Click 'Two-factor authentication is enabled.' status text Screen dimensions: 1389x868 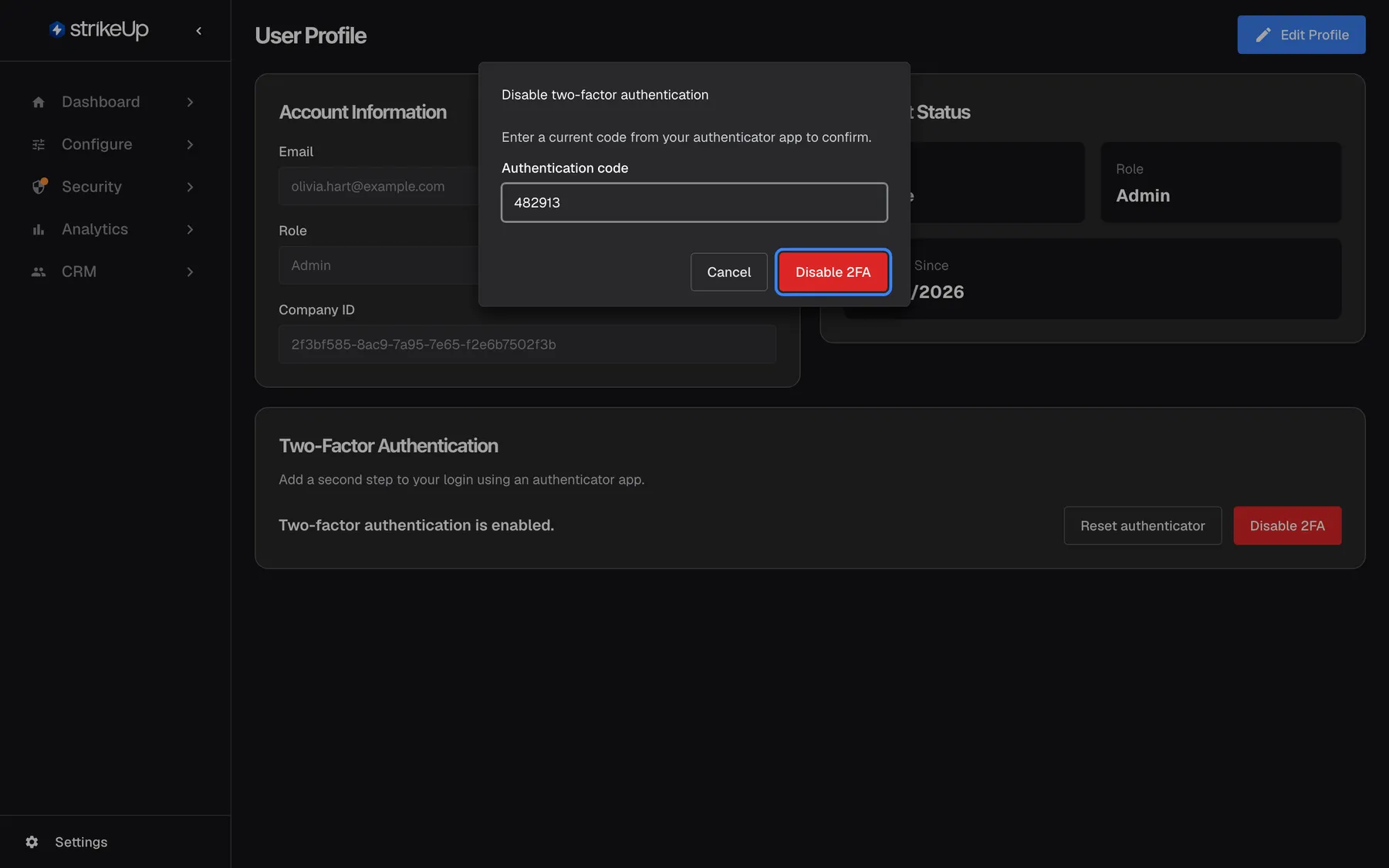tap(416, 525)
